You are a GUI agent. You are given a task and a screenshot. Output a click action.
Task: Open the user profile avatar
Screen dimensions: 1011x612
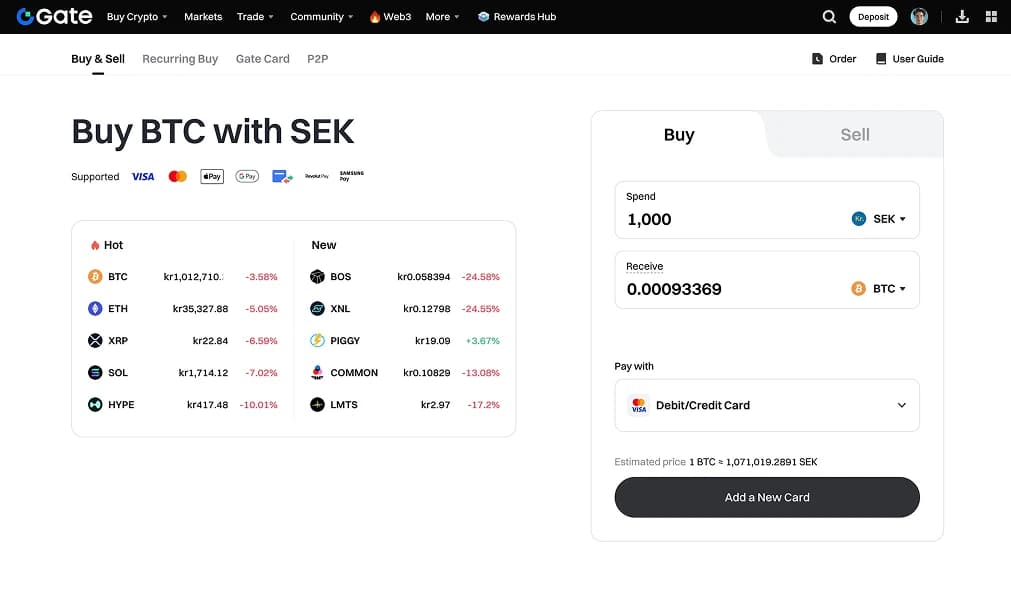(919, 17)
